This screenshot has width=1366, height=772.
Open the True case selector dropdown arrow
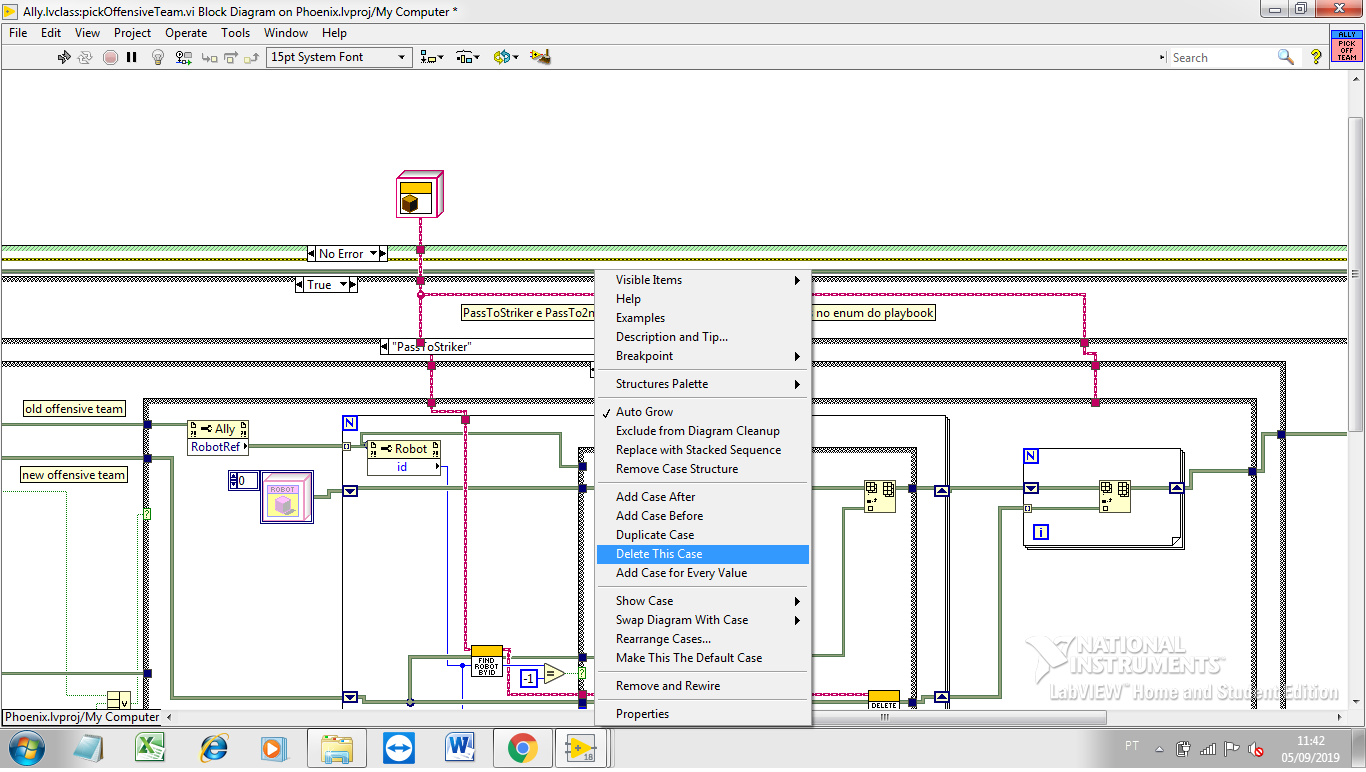(x=344, y=285)
